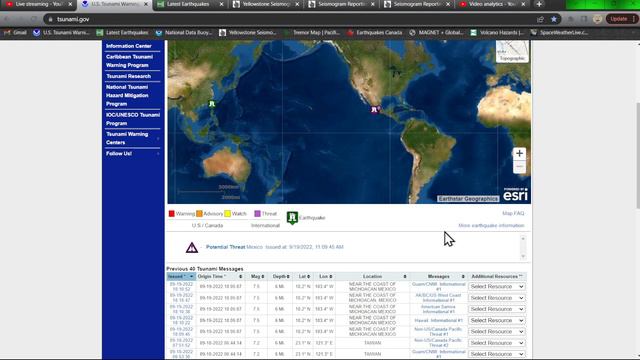Open AK/BC/US West Coast Information #1 message
This screenshot has height=360, width=640.
click(x=438, y=298)
